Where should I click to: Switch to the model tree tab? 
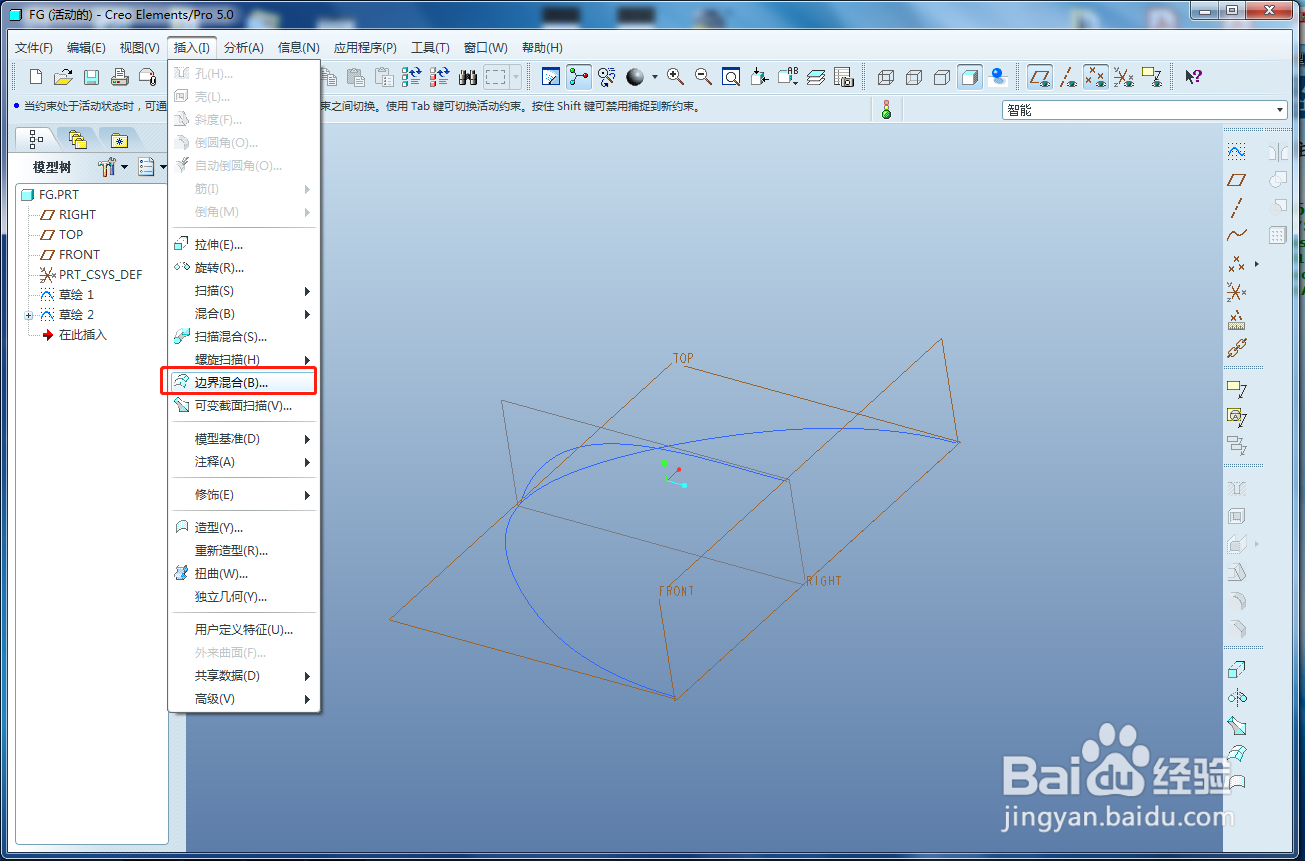35,139
